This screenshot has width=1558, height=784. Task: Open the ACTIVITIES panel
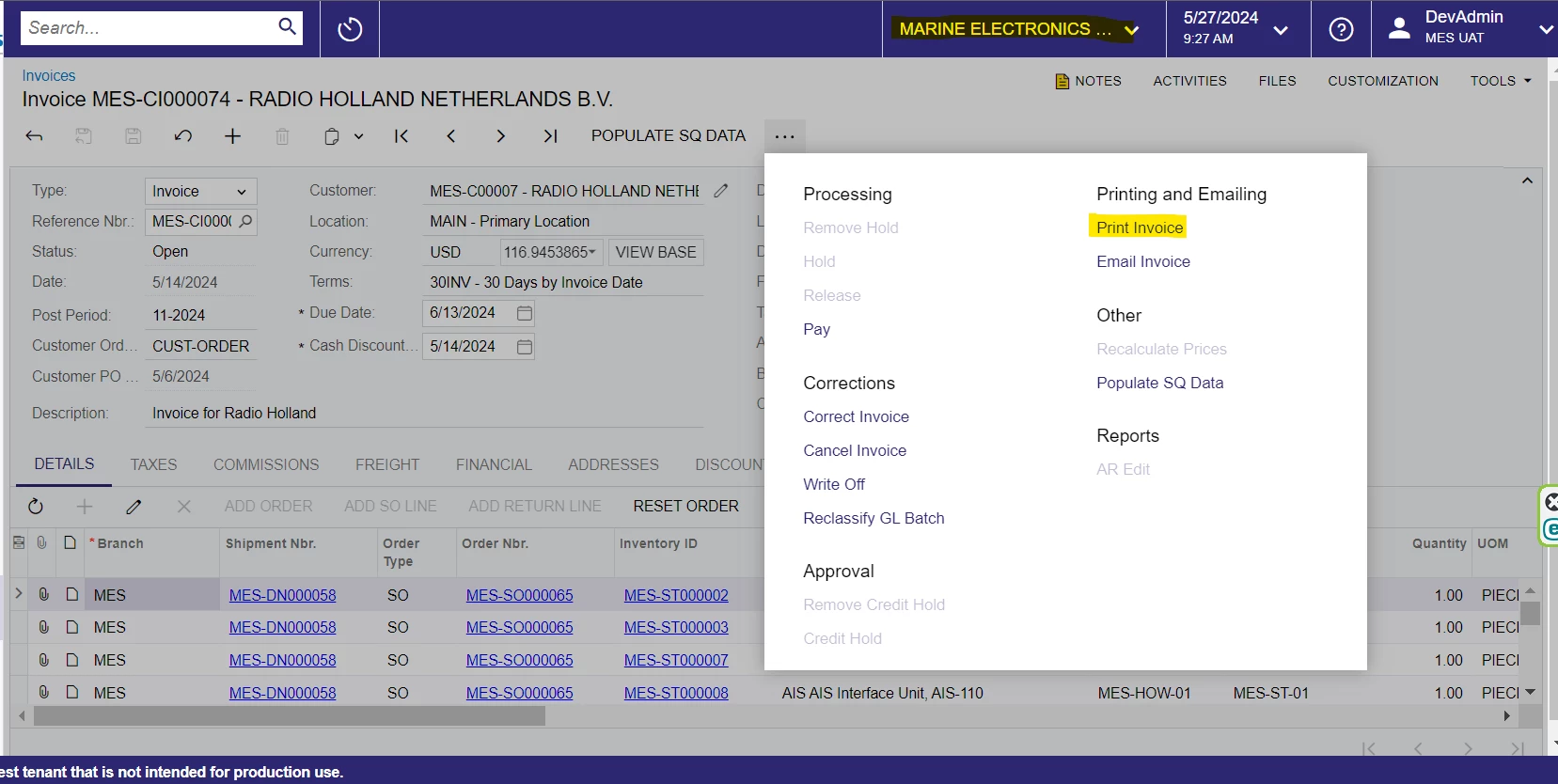(x=1189, y=81)
